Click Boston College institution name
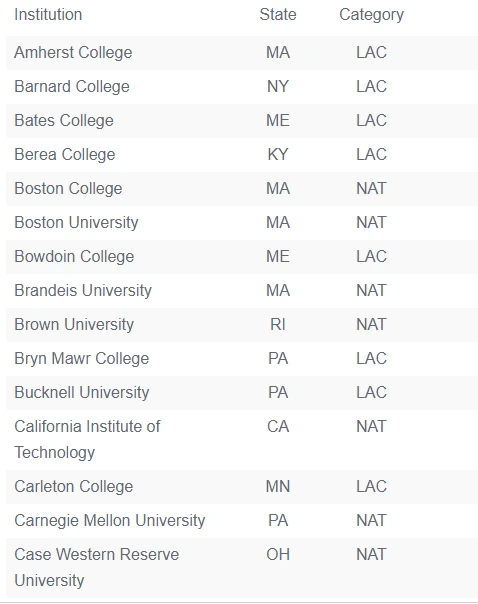The height and width of the screenshot is (604, 478). pyautogui.click(x=68, y=189)
